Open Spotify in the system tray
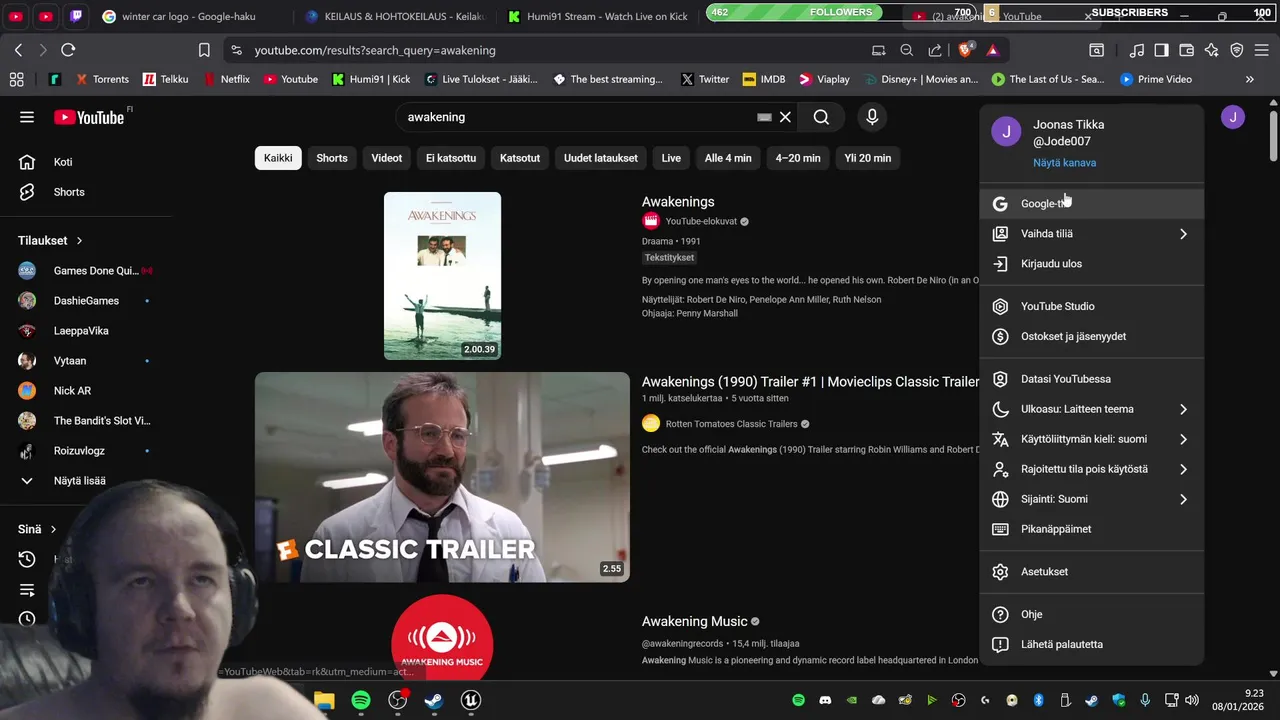The image size is (1280, 720). (x=798, y=700)
